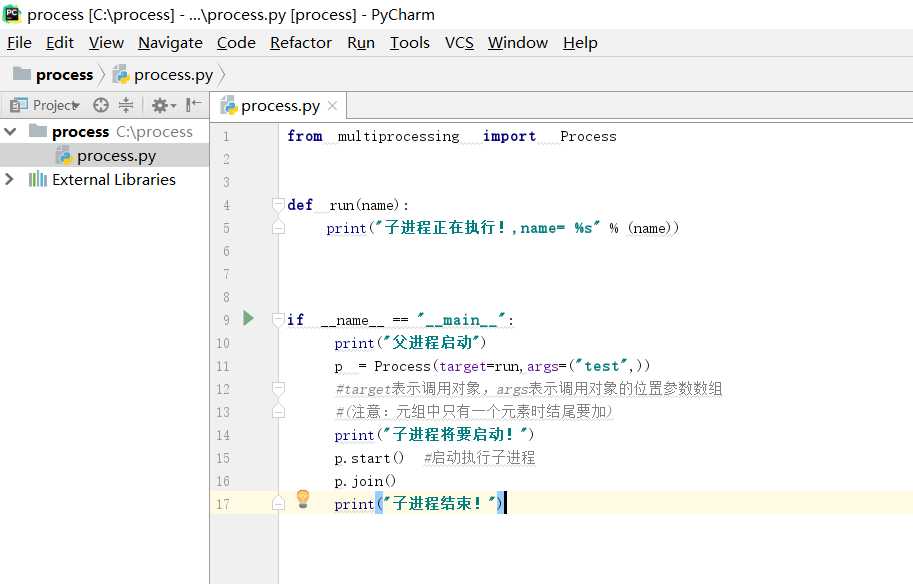The width and height of the screenshot is (913, 584).
Task: Click the process.py file icon in tree
Action: (x=63, y=156)
